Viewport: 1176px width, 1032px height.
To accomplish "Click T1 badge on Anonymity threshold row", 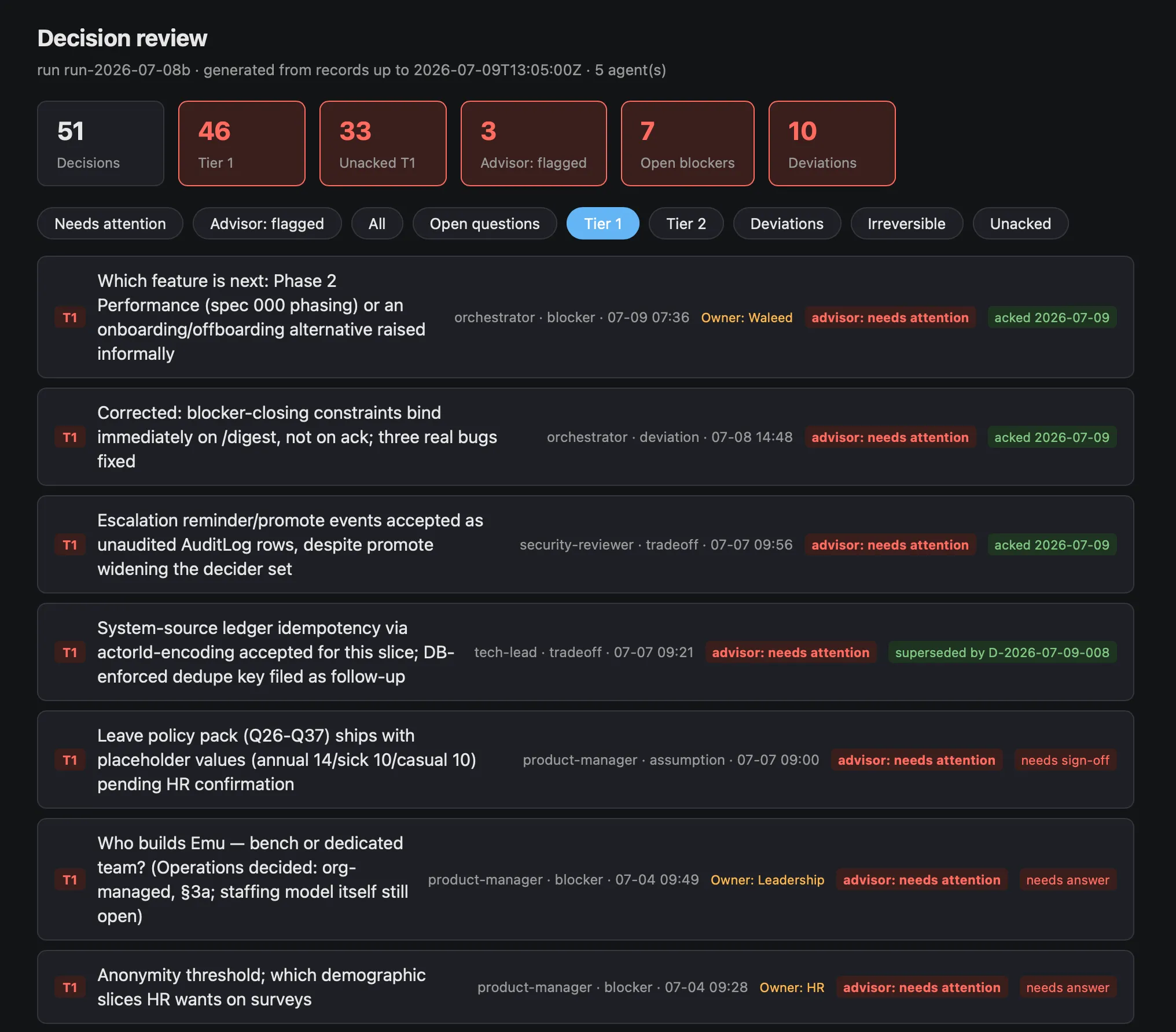I will click(x=70, y=987).
